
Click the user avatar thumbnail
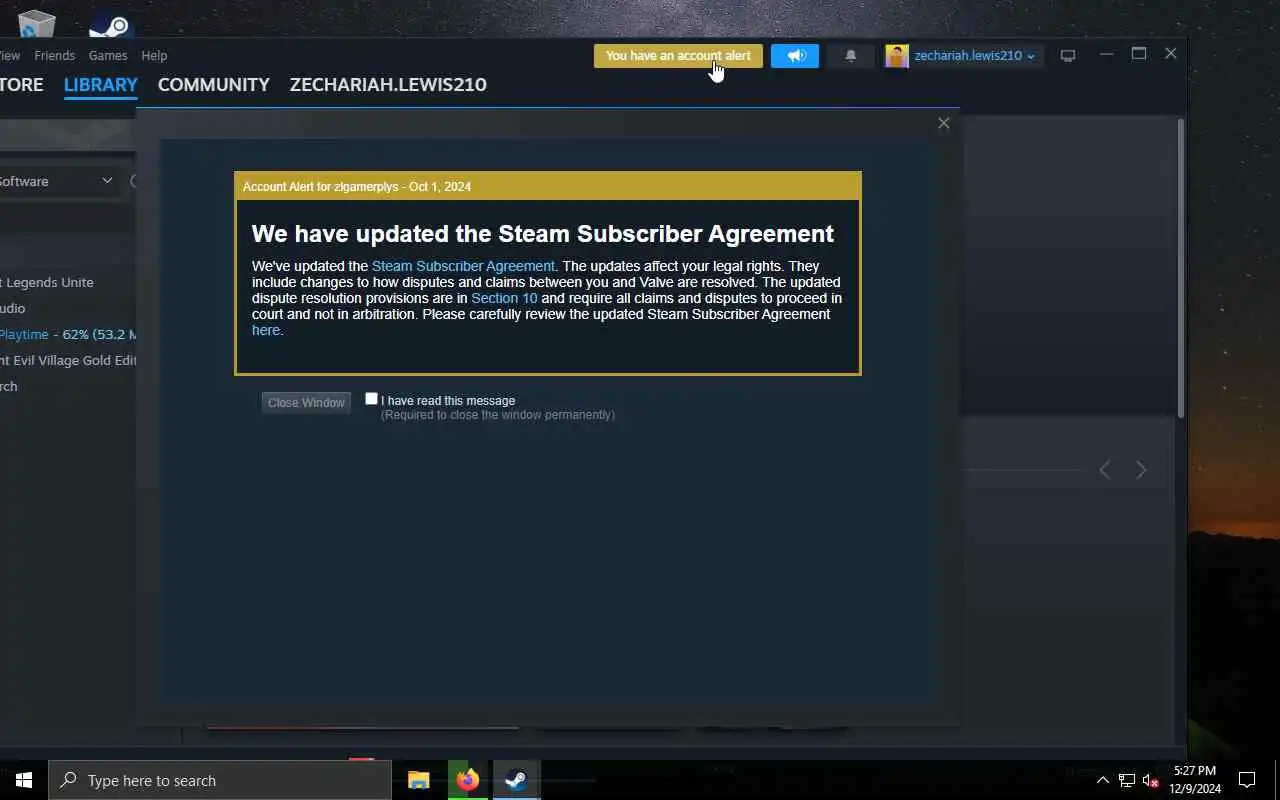[897, 56]
